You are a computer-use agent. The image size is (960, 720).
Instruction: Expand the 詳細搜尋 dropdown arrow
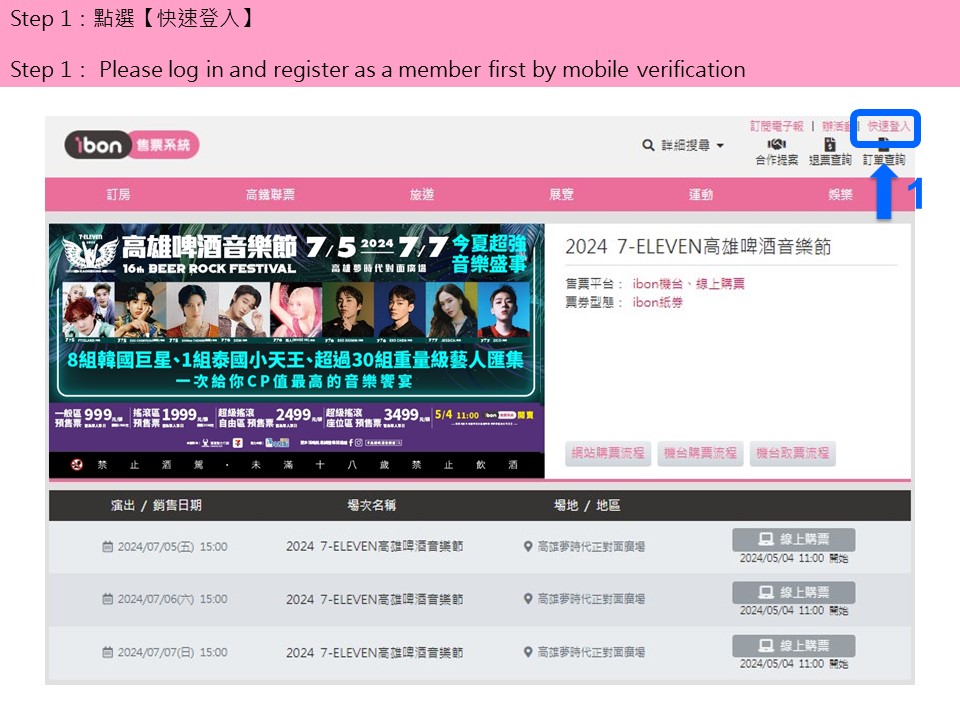click(x=720, y=146)
